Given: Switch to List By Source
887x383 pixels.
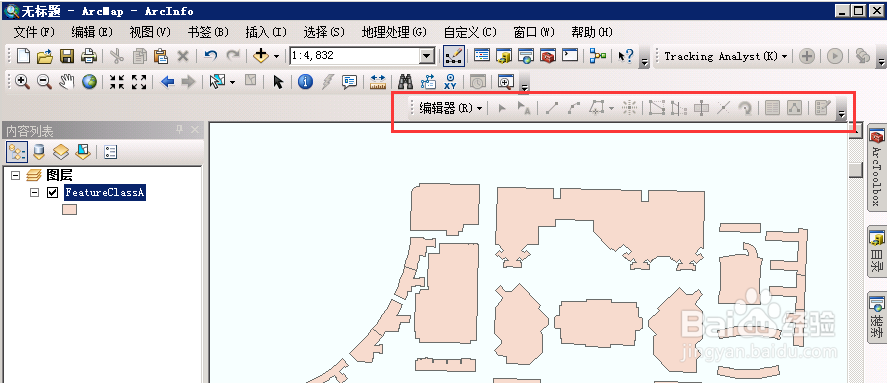Looking at the screenshot, I should click(38, 152).
